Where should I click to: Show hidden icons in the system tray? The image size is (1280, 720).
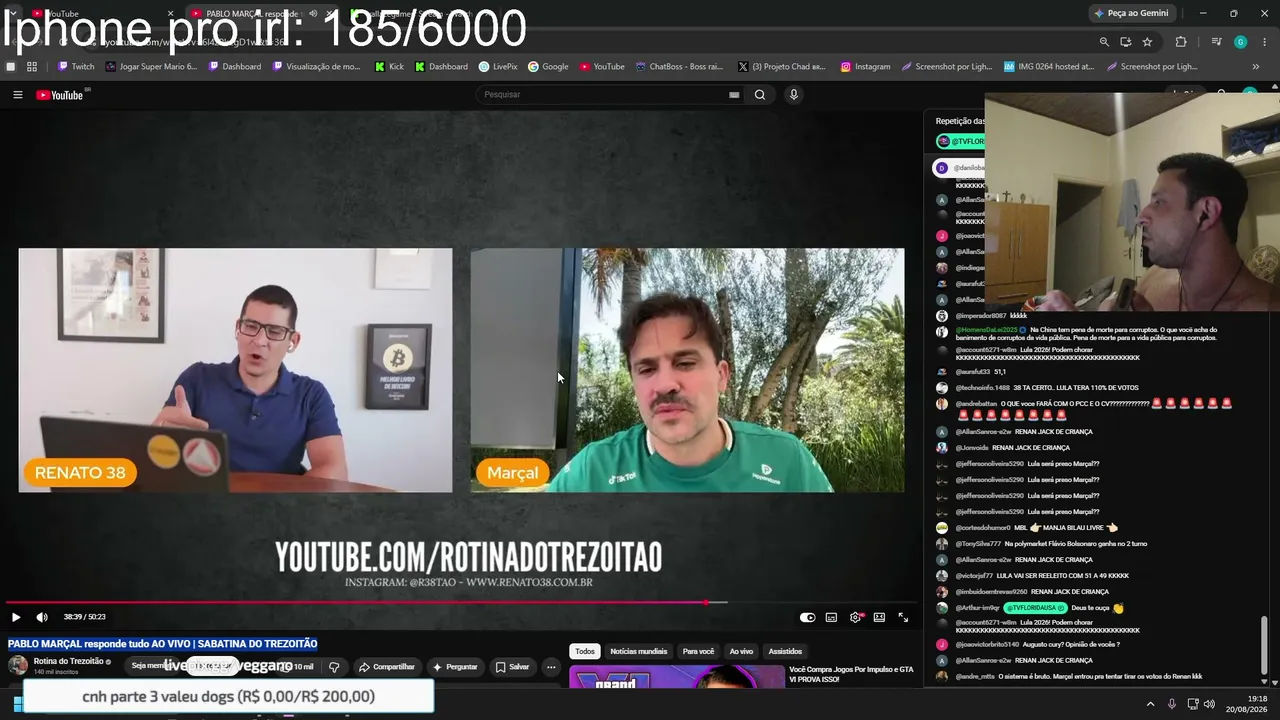[1150, 704]
